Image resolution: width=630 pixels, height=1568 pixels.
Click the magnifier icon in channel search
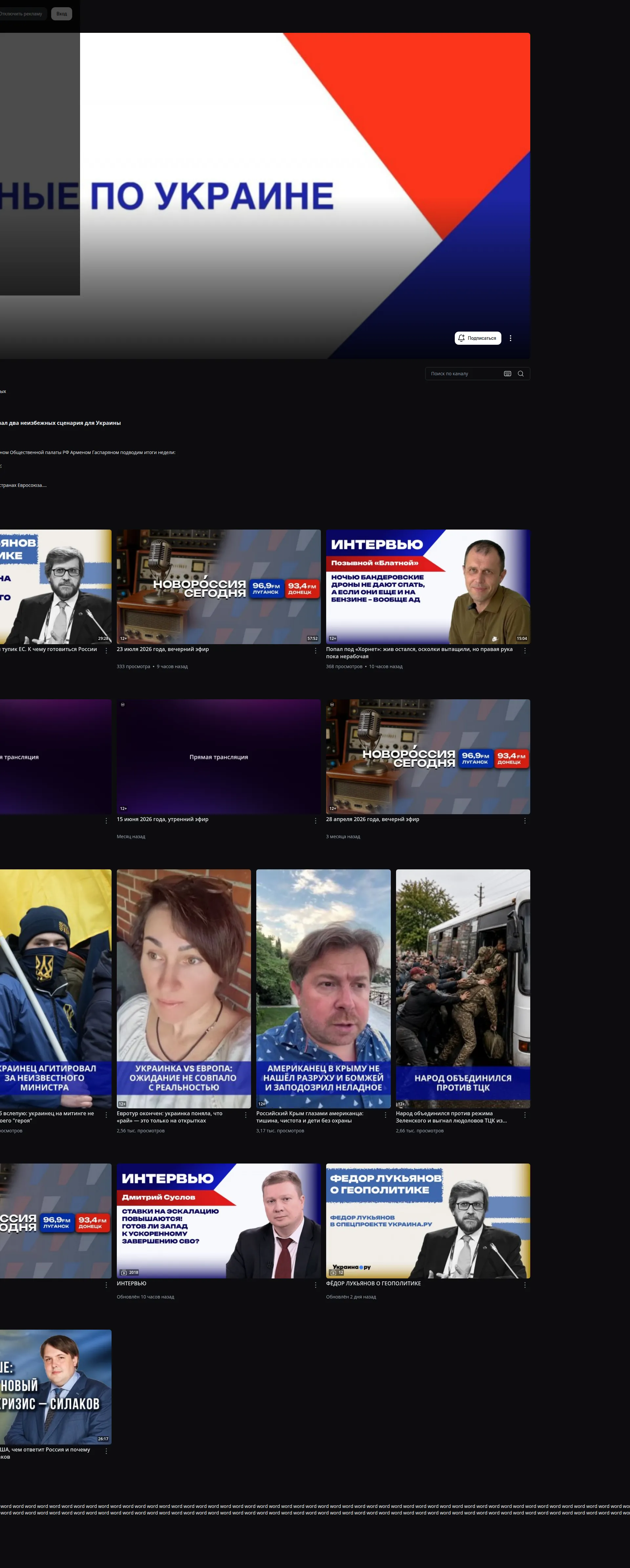[x=520, y=374]
